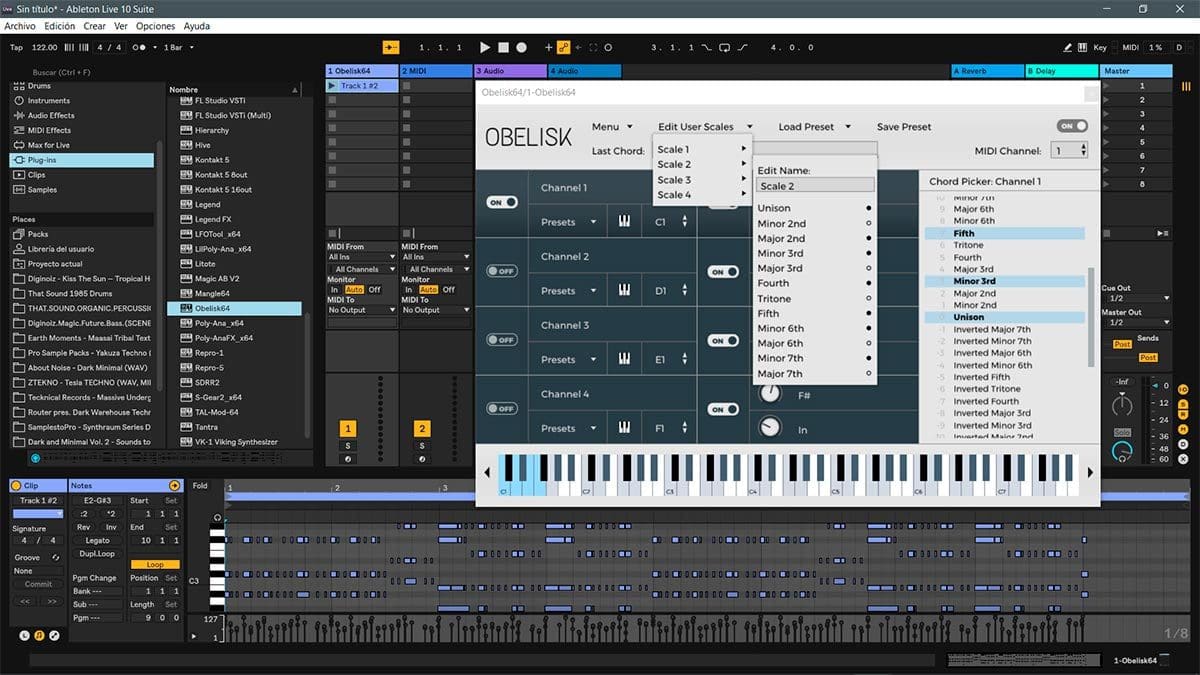Viewport: 1200px width, 675px height.
Task: Click the Tap tempo button
Action: click(16, 47)
